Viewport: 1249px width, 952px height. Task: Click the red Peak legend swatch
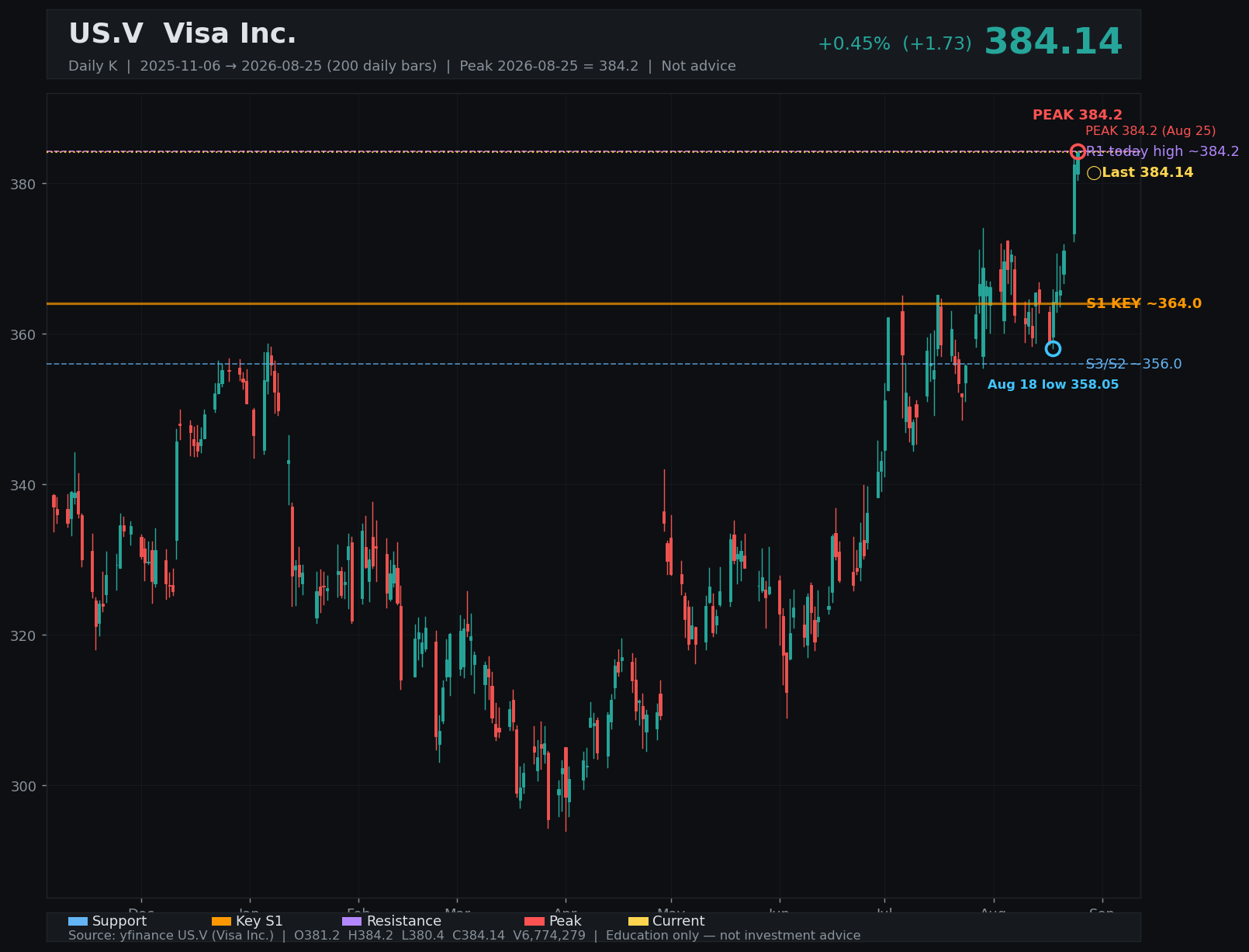(535, 921)
